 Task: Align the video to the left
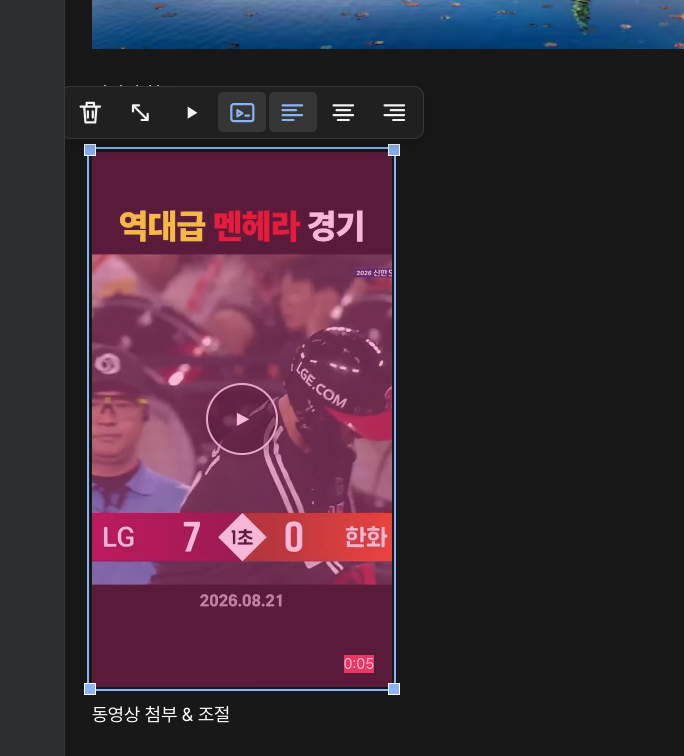coord(293,112)
